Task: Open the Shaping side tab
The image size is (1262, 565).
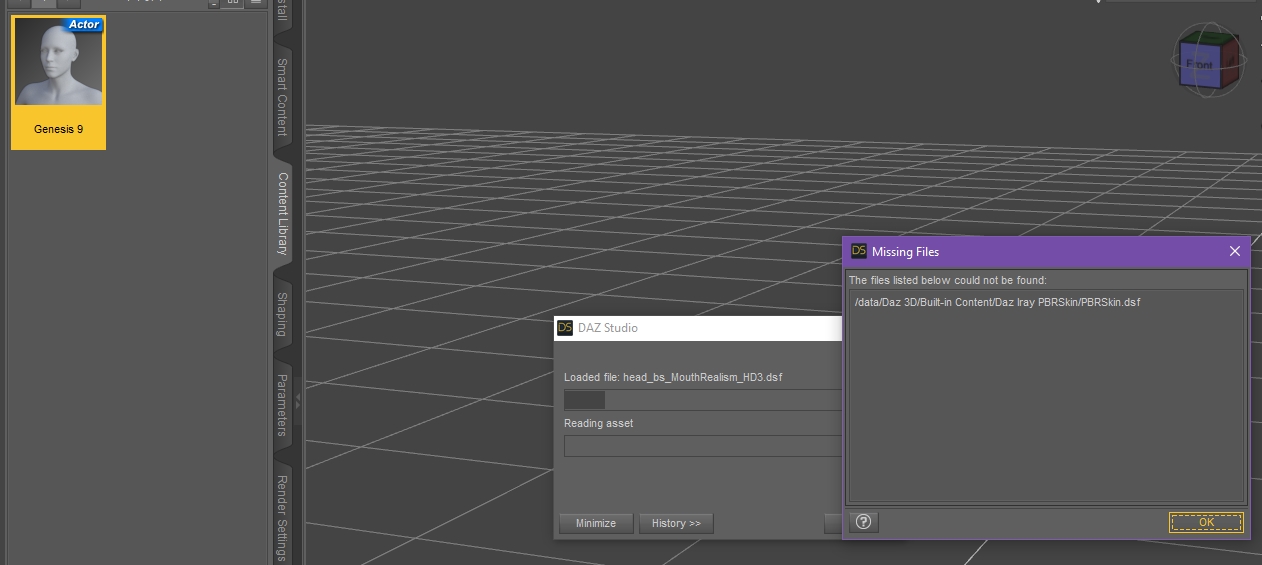Action: 283,315
